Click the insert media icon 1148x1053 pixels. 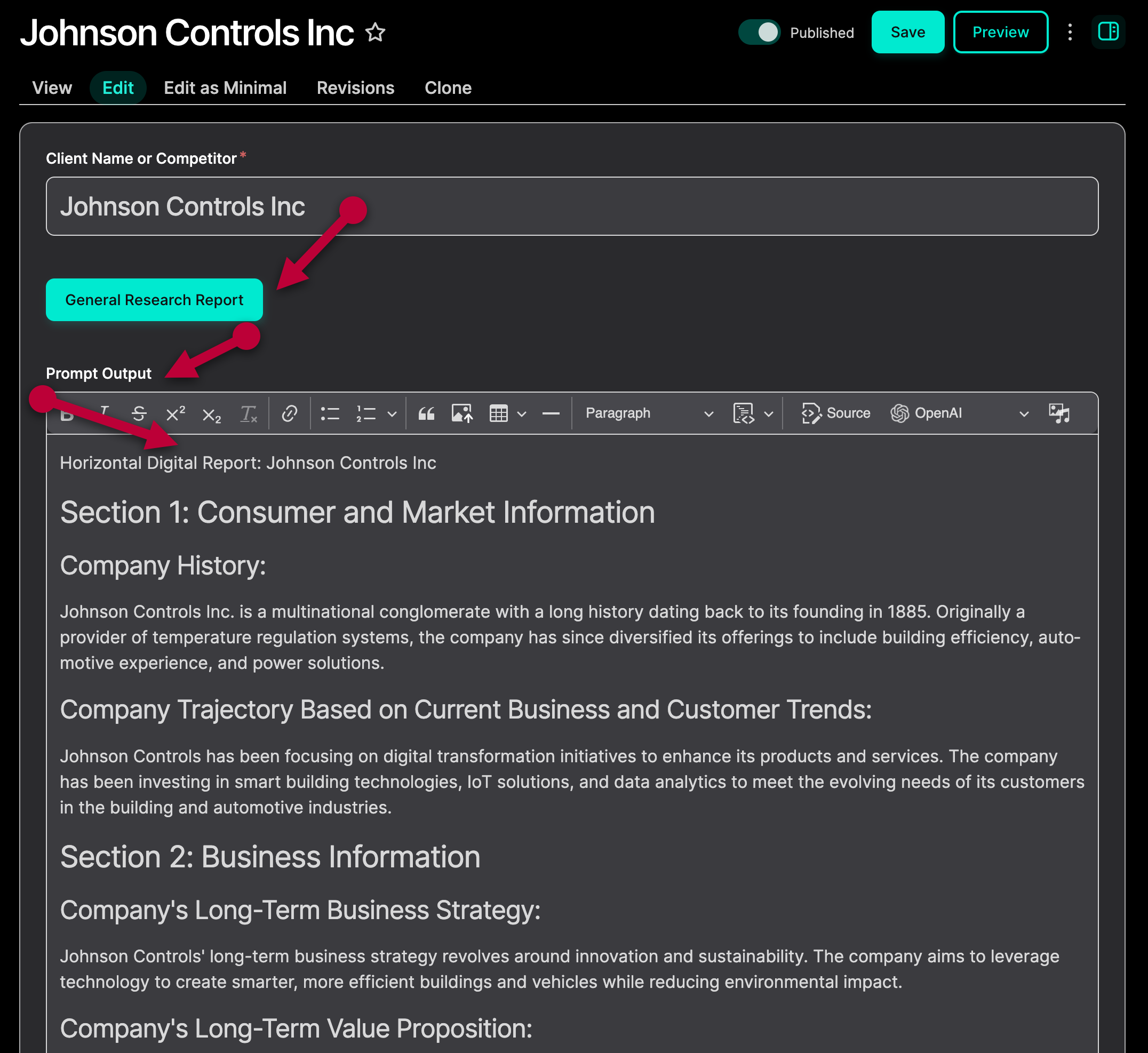[x=1059, y=413]
